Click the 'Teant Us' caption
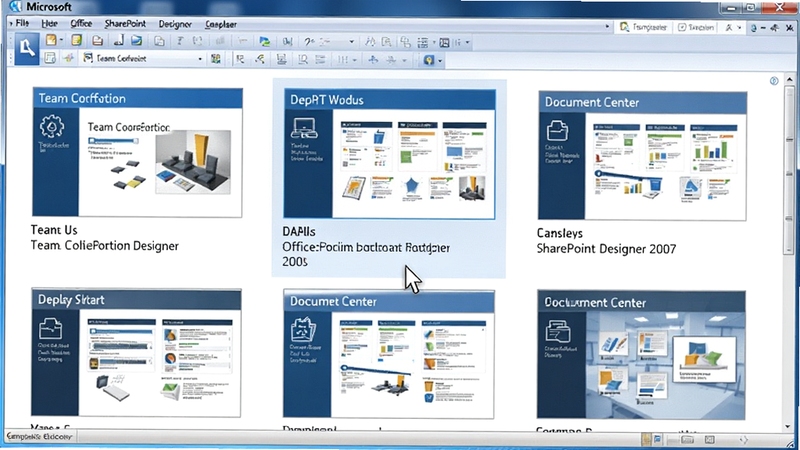The width and height of the screenshot is (800, 450). click(54, 230)
